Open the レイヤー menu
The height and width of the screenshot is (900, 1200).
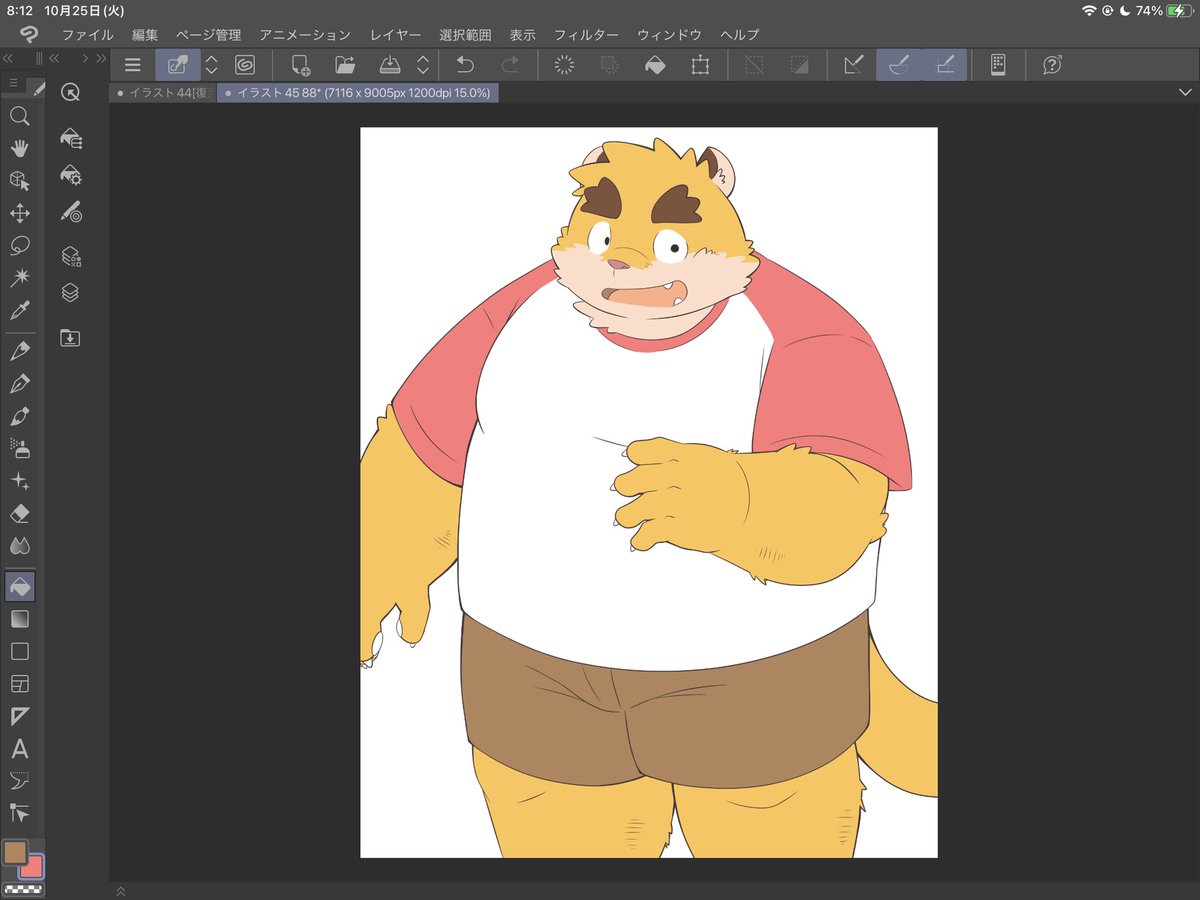click(395, 35)
